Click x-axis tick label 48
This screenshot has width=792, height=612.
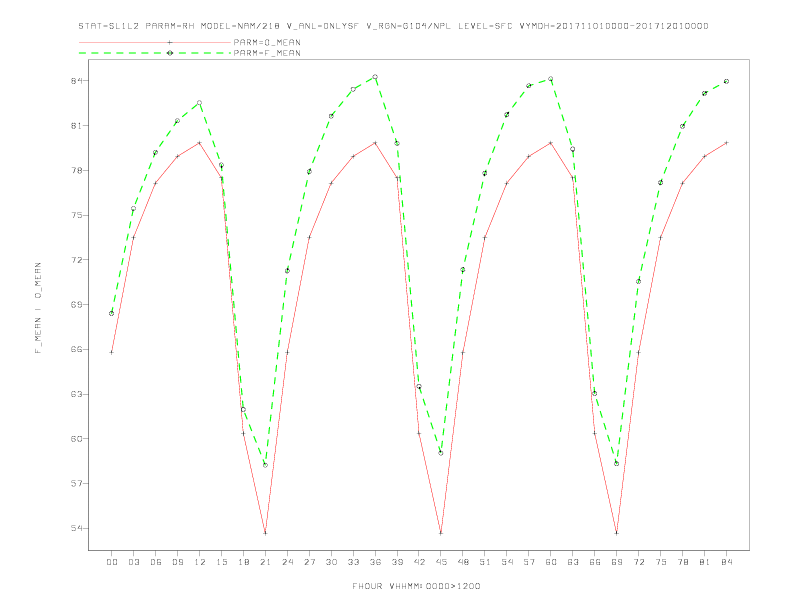pyautogui.click(x=463, y=562)
